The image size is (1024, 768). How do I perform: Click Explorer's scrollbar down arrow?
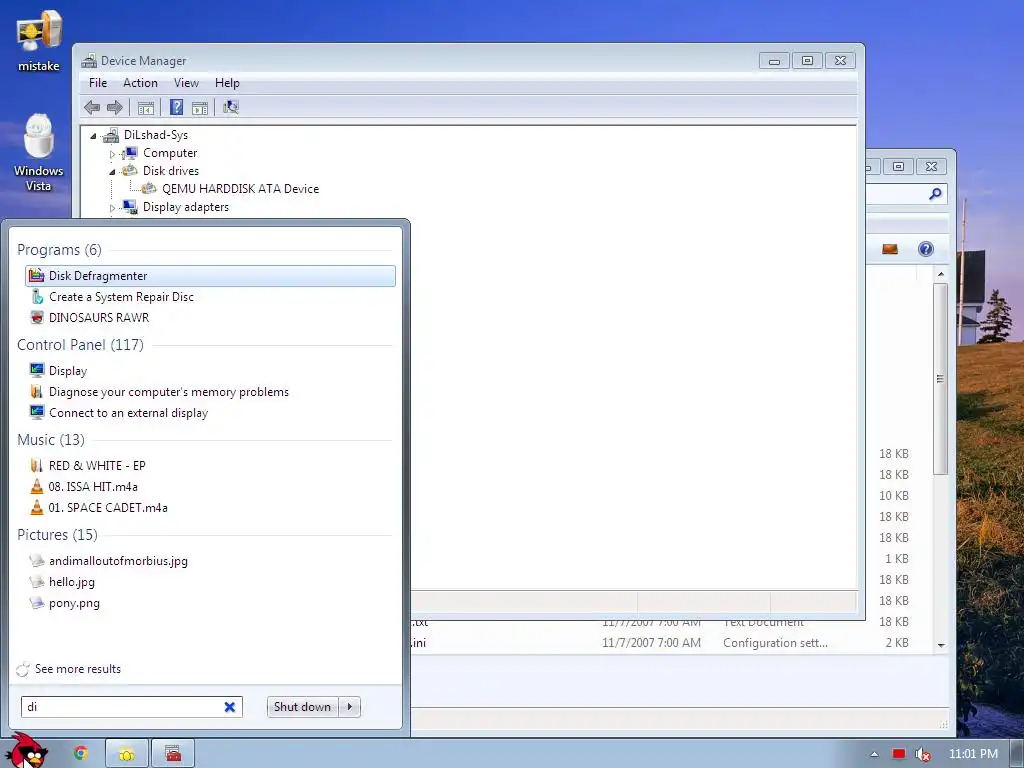pyautogui.click(x=941, y=645)
